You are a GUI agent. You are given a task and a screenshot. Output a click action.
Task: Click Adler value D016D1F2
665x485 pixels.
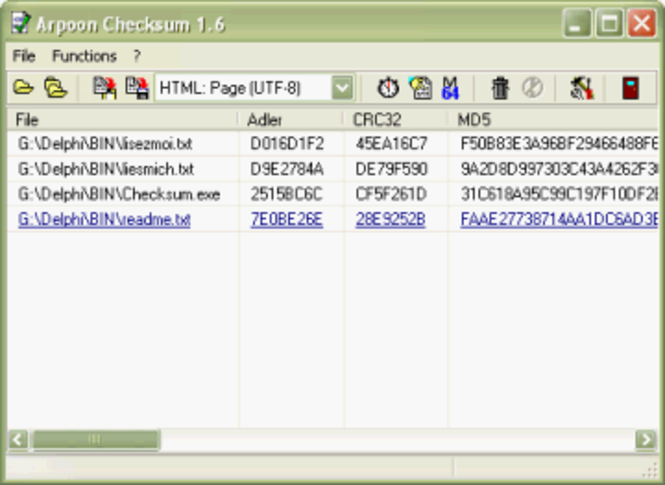(287, 144)
